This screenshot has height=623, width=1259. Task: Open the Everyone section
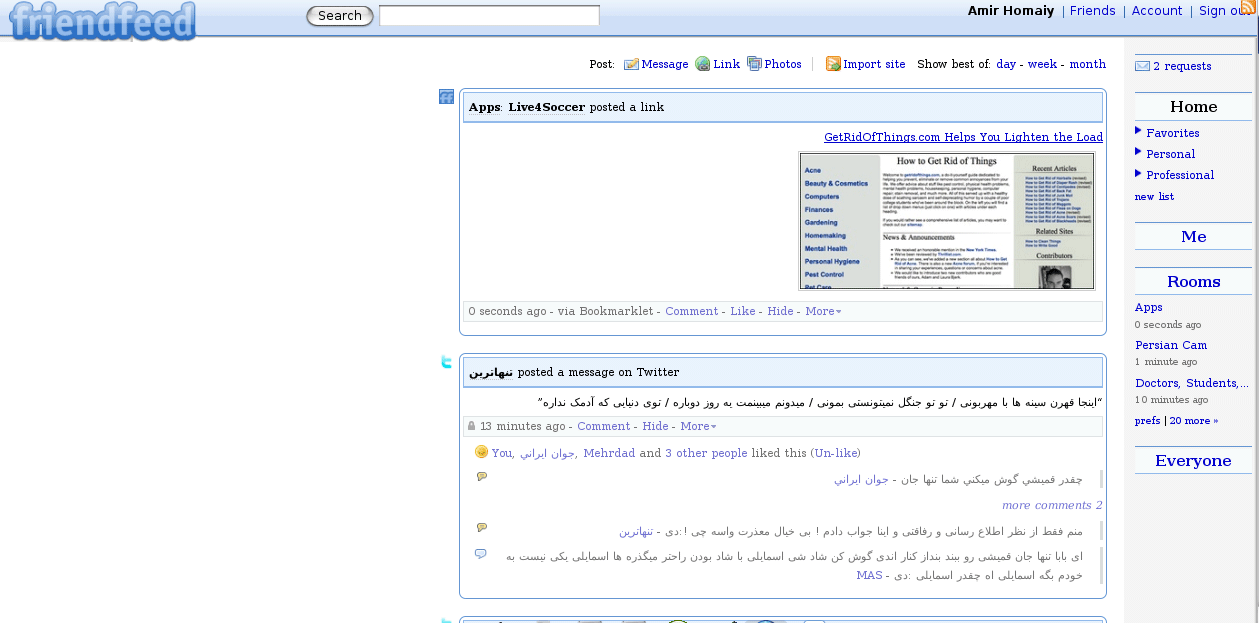1193,460
